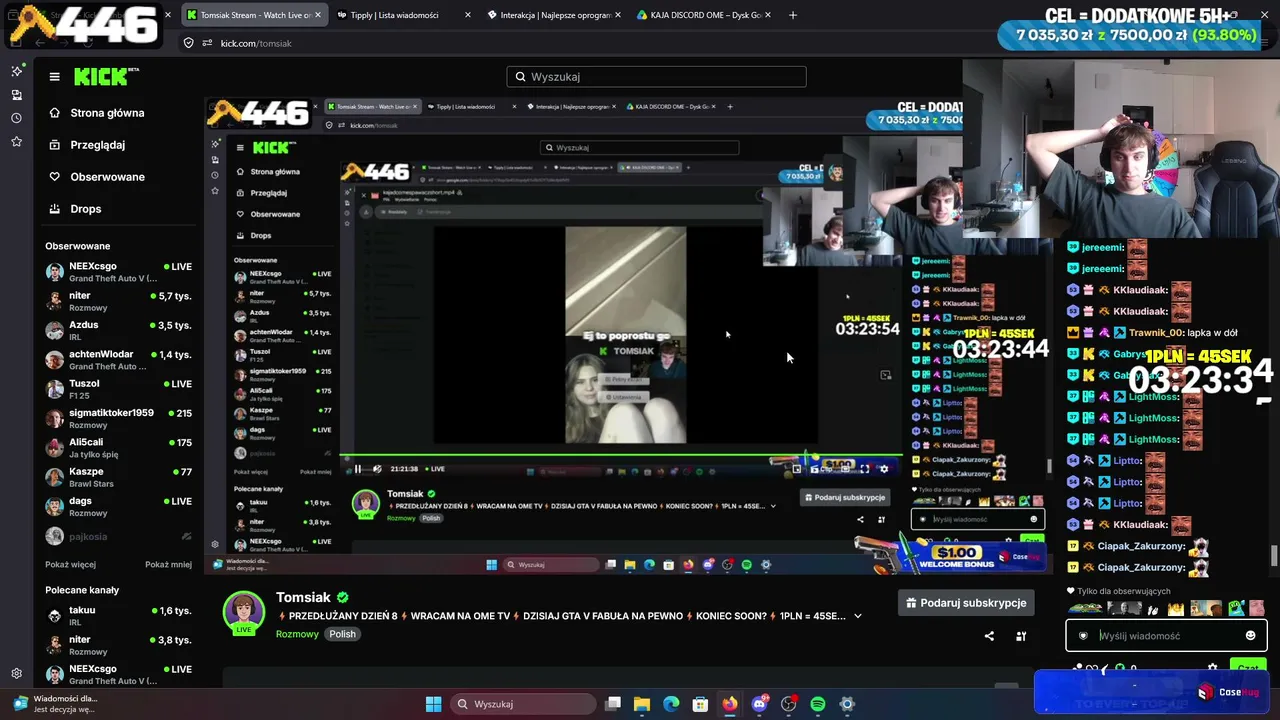Open Spotify from the taskbar

(818, 704)
